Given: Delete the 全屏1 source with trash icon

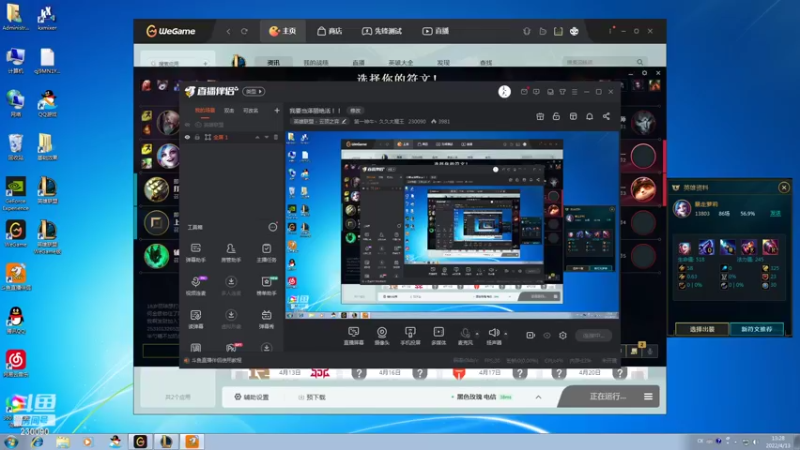Looking at the screenshot, I should [276, 137].
